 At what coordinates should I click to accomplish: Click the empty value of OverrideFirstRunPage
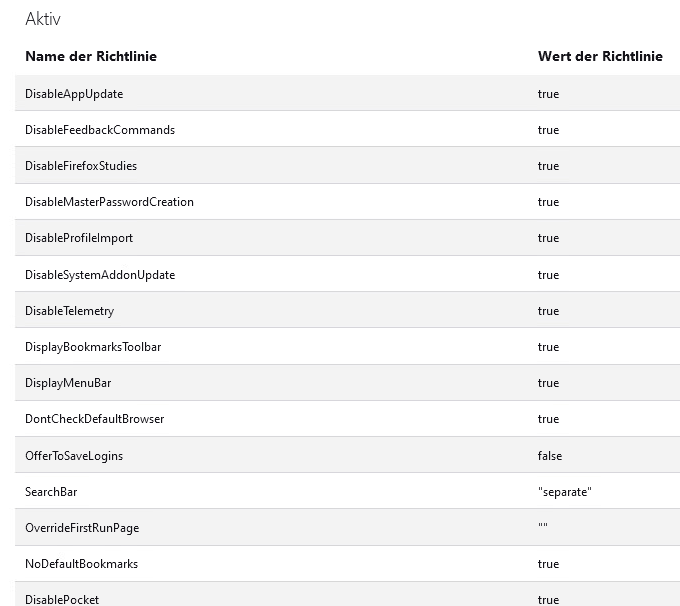[x=543, y=528]
